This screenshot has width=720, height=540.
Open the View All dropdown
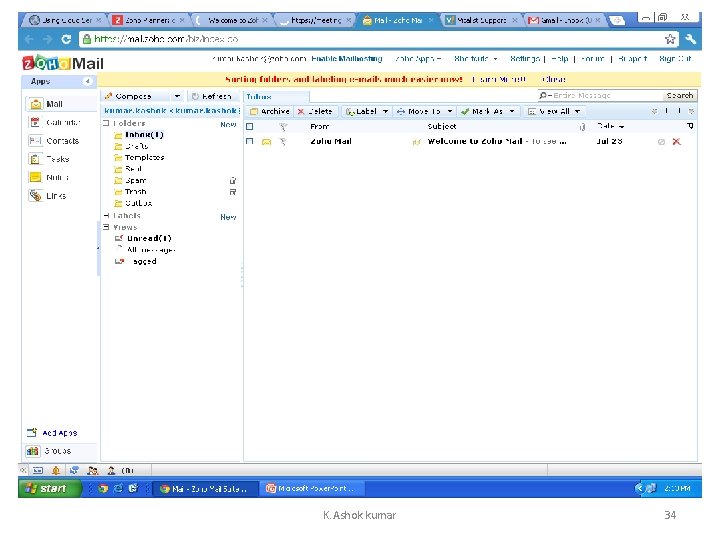point(554,111)
